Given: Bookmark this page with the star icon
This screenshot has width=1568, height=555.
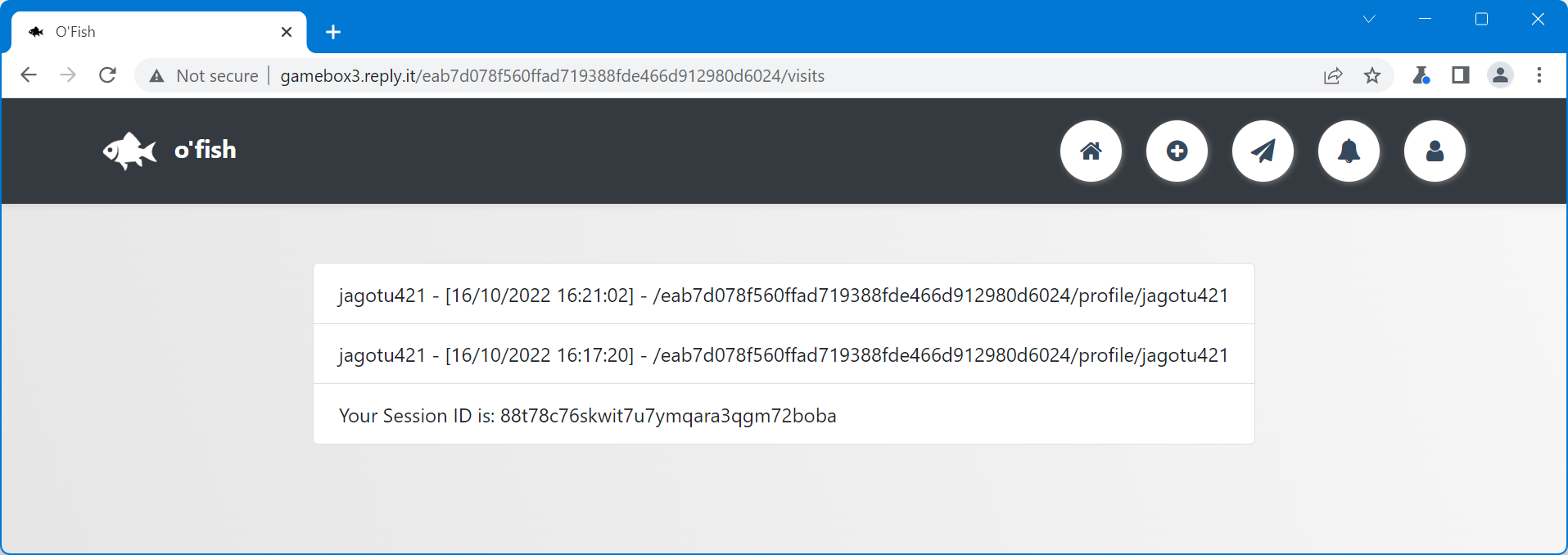Looking at the screenshot, I should pyautogui.click(x=1372, y=75).
